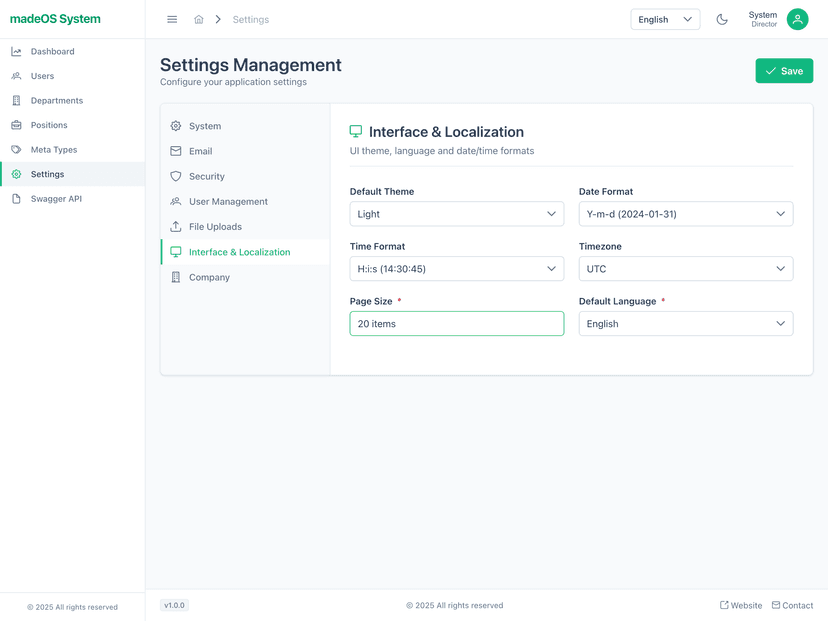The width and height of the screenshot is (828, 621).
Task: Click the Security shield icon
Action: (176, 176)
